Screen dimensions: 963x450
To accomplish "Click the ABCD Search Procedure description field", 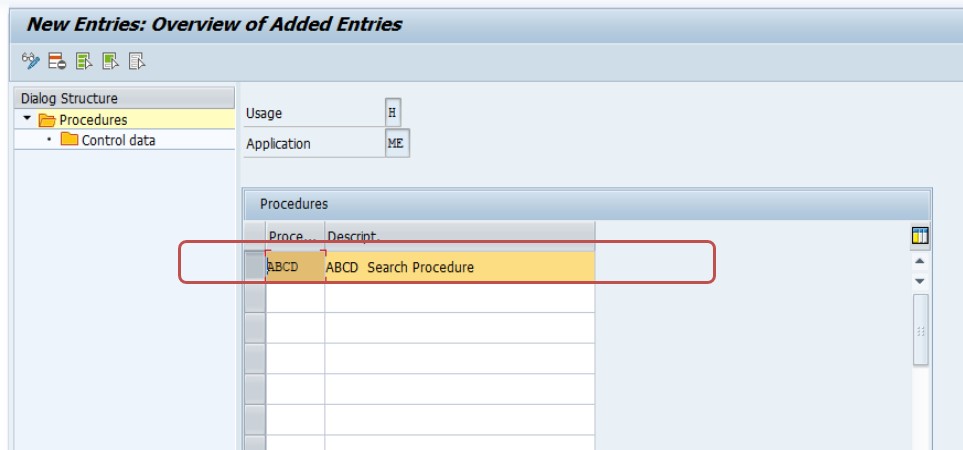I will coord(460,267).
